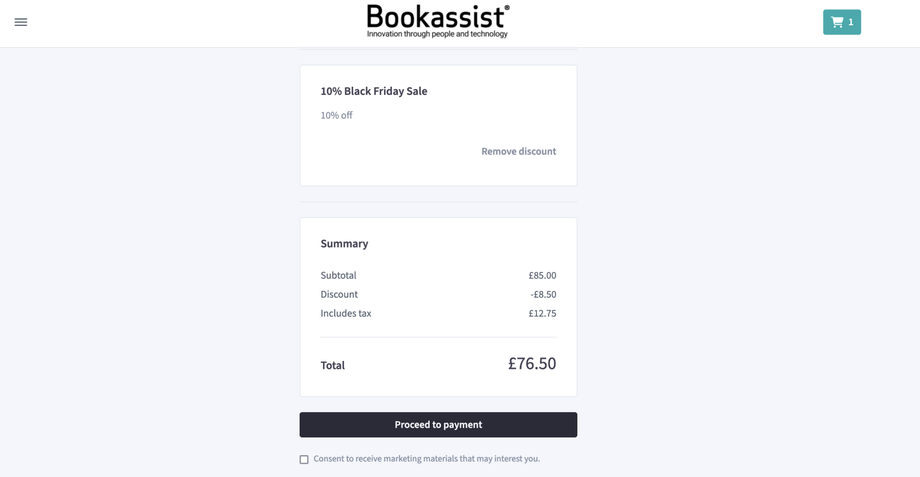Click the Summary heading
920x477 pixels.
(344, 243)
